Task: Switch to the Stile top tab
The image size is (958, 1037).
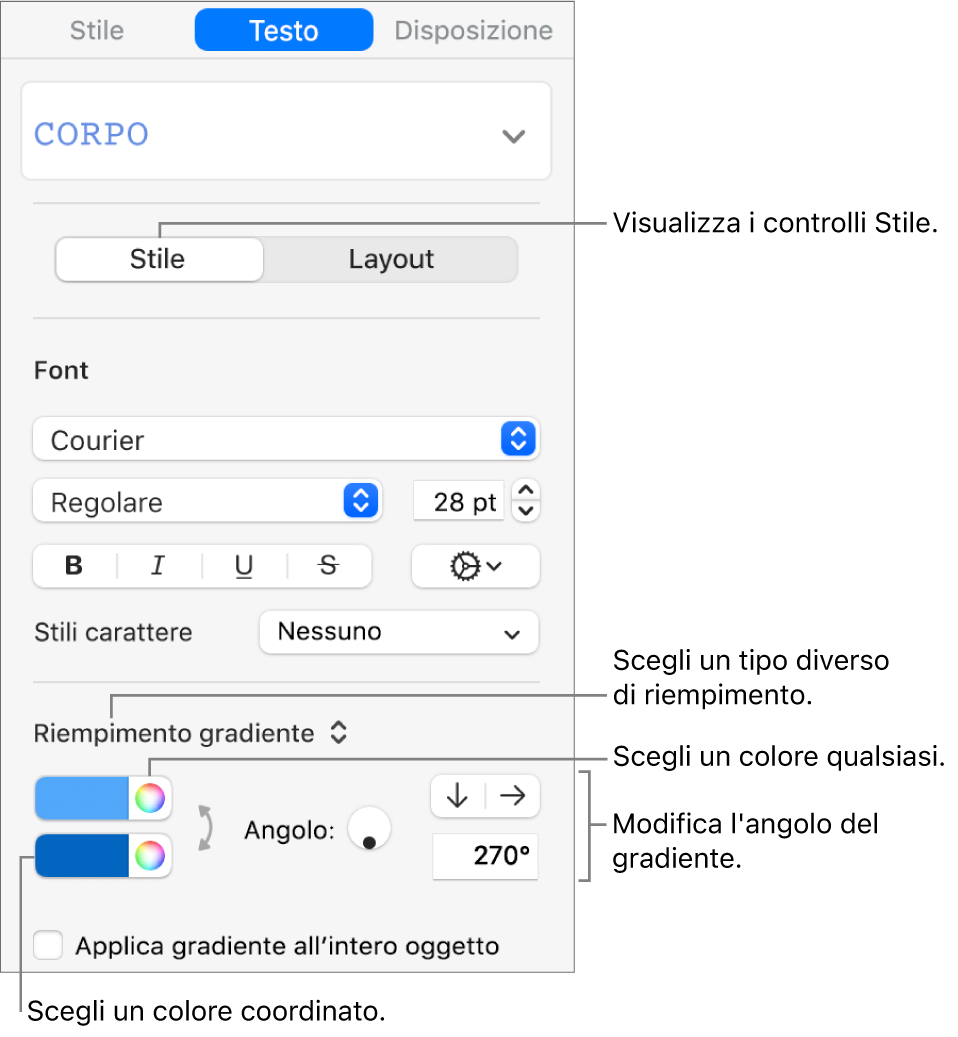Action: click(97, 30)
